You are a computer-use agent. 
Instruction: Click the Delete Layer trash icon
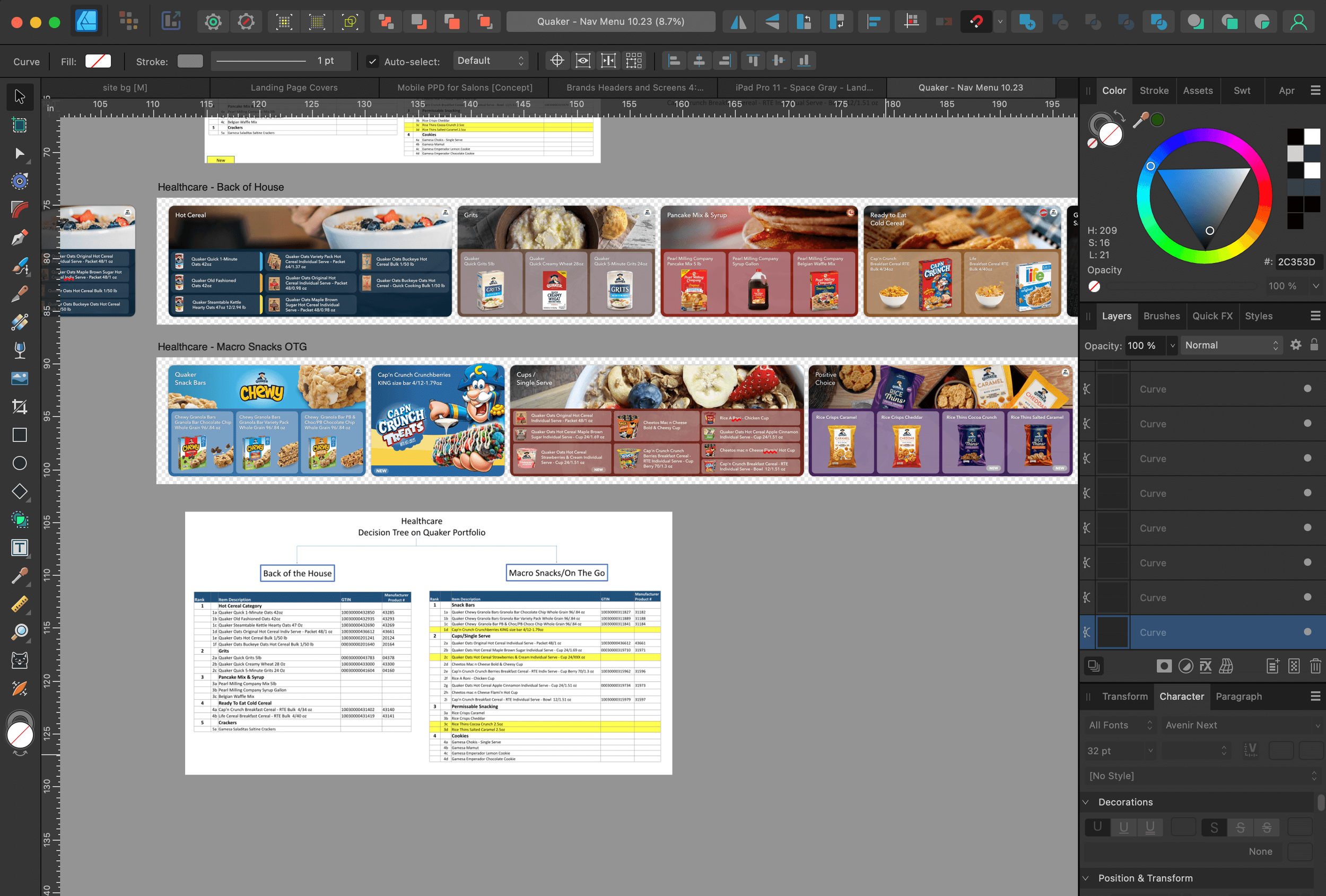tap(1315, 666)
